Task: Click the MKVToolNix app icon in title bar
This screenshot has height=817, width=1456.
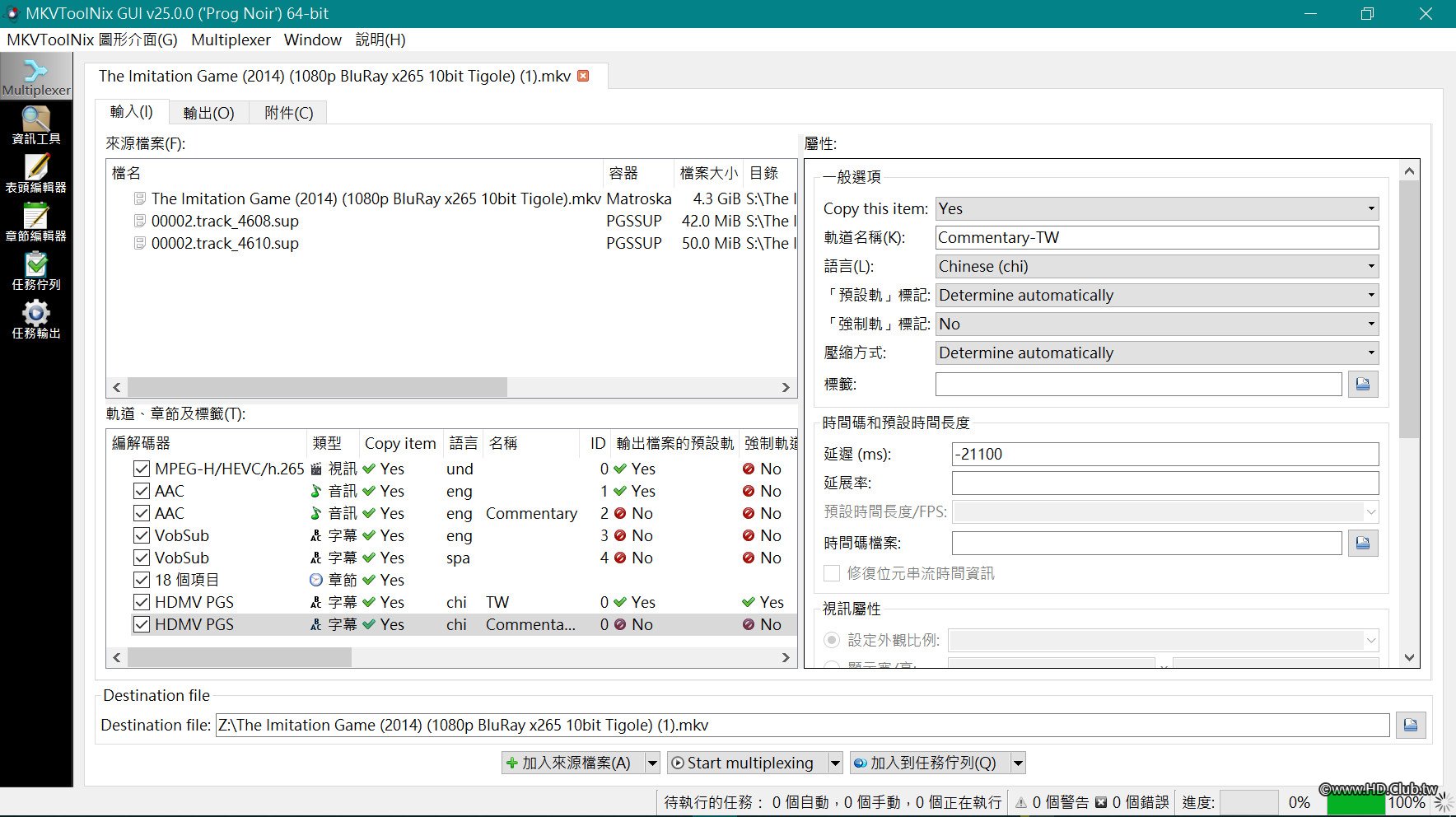Action: pyautogui.click(x=12, y=13)
